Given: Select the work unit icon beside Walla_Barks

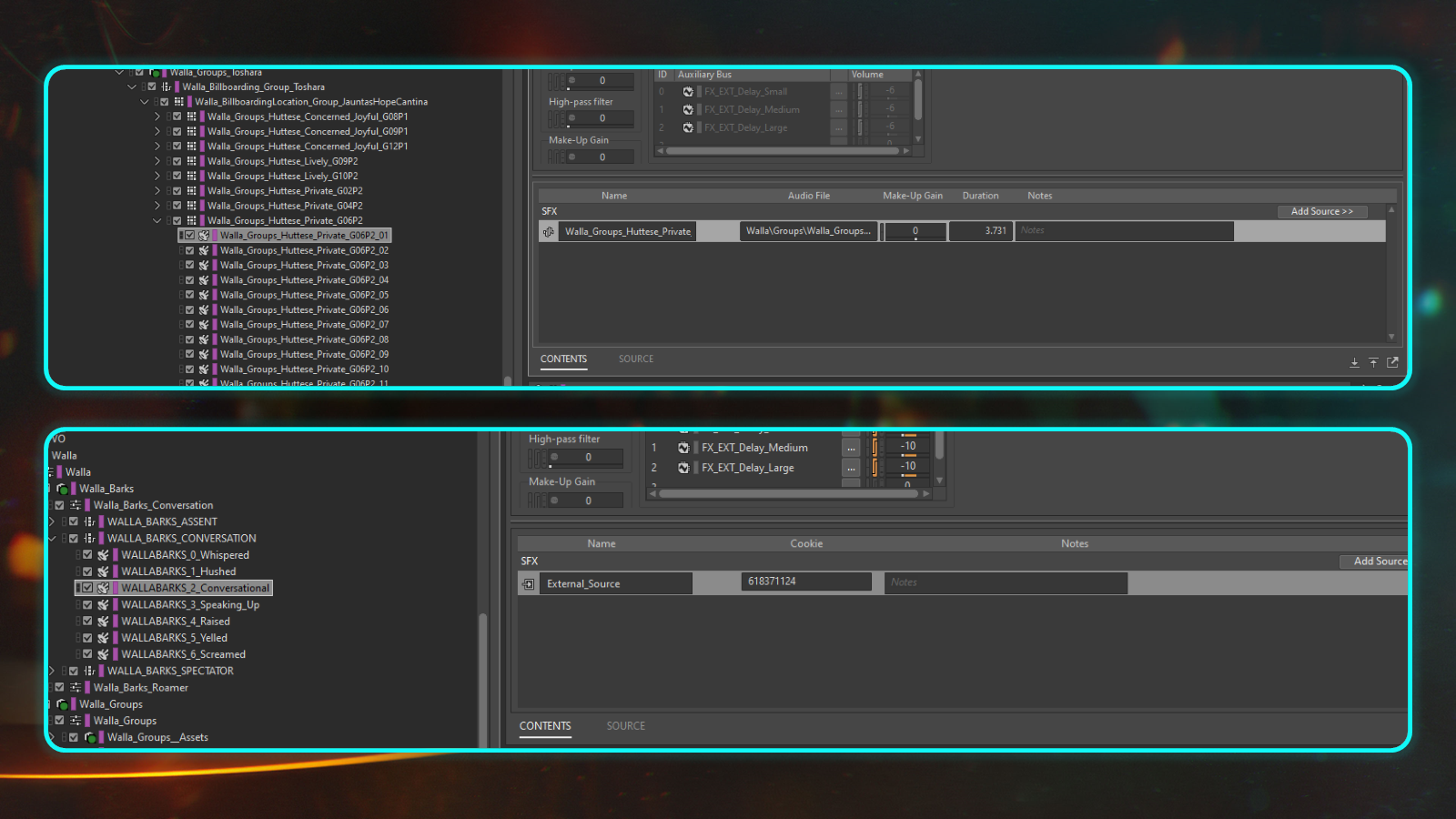Looking at the screenshot, I should tap(62, 489).
